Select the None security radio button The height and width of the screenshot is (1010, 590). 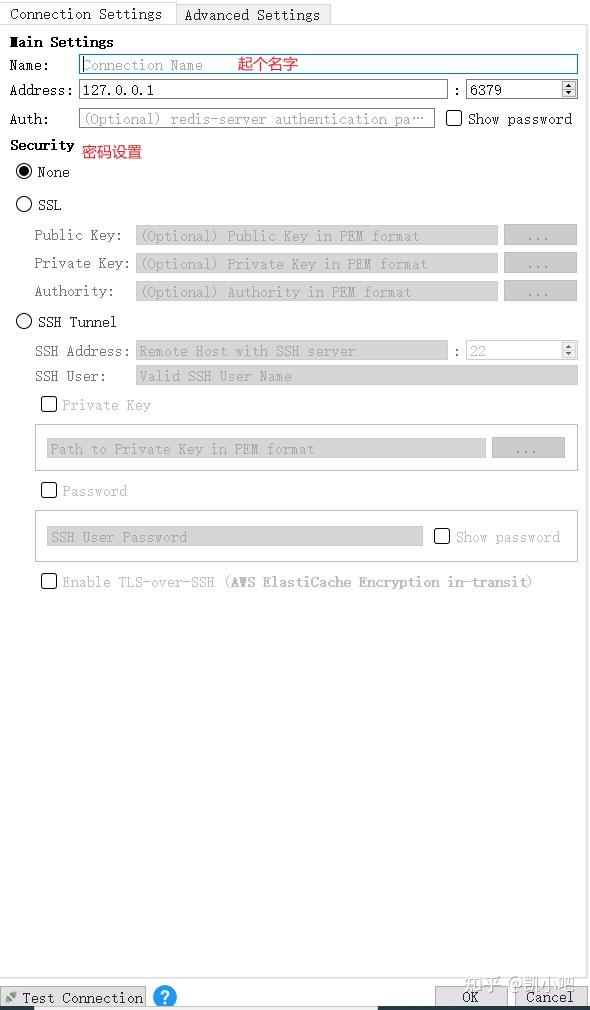click(x=24, y=171)
